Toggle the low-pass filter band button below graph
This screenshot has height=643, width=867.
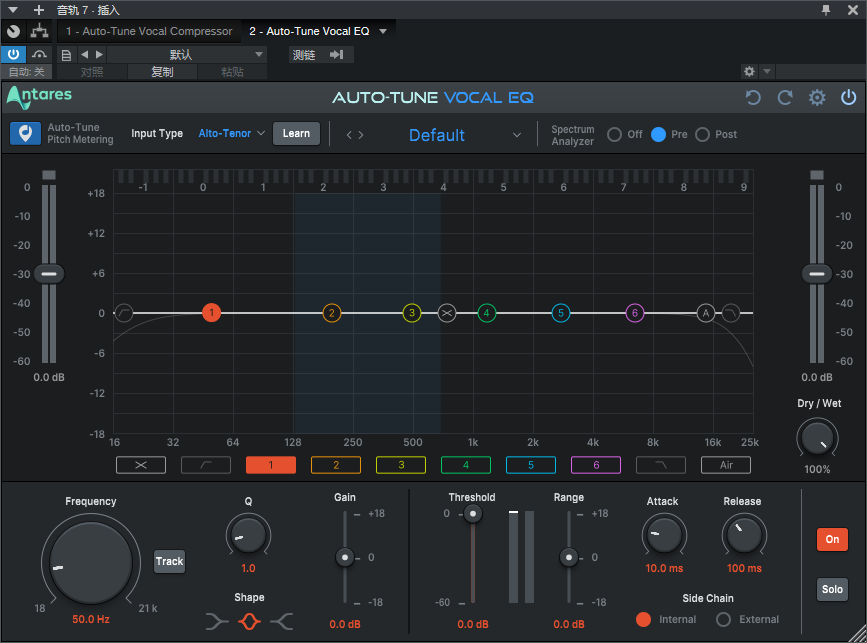pos(661,465)
